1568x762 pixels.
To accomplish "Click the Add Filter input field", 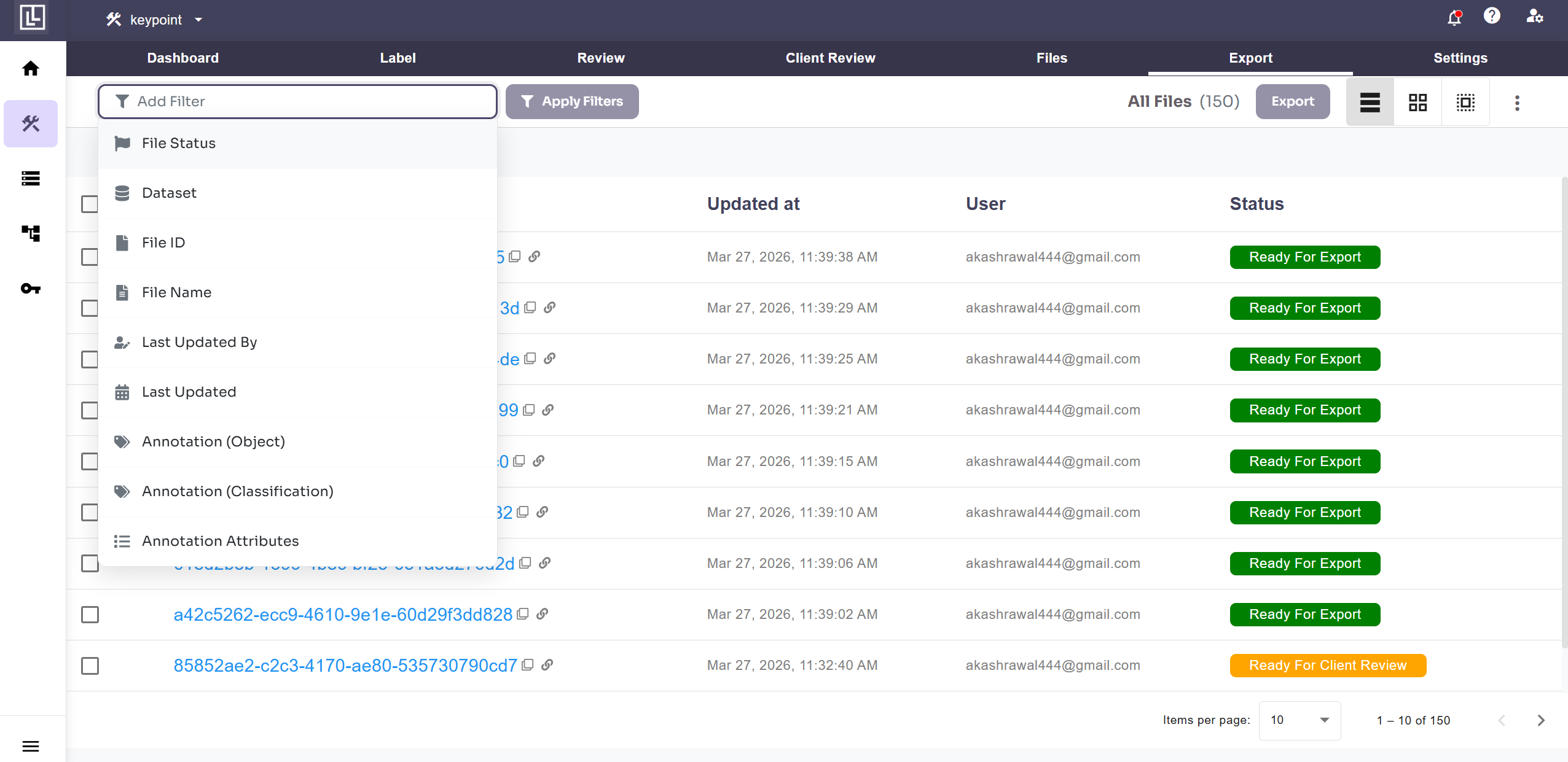I will coord(307,101).
